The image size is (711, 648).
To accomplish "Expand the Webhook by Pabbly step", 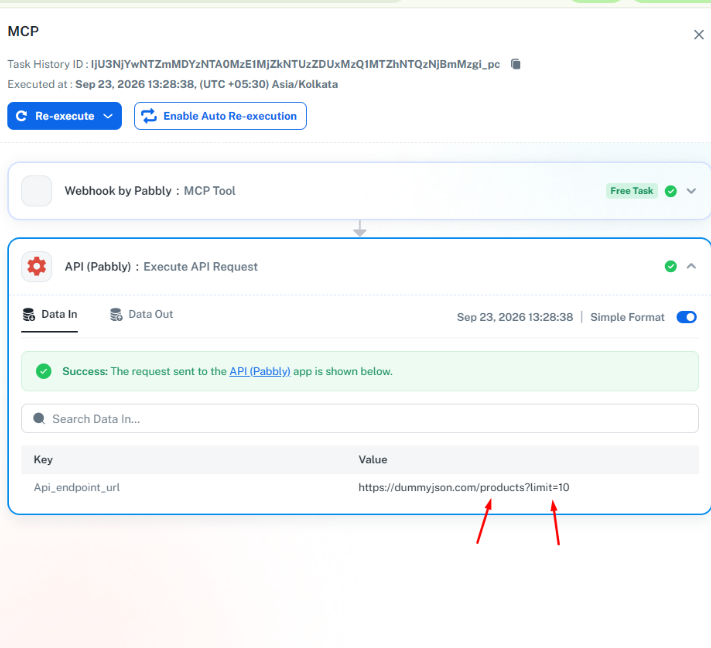I will (x=691, y=191).
